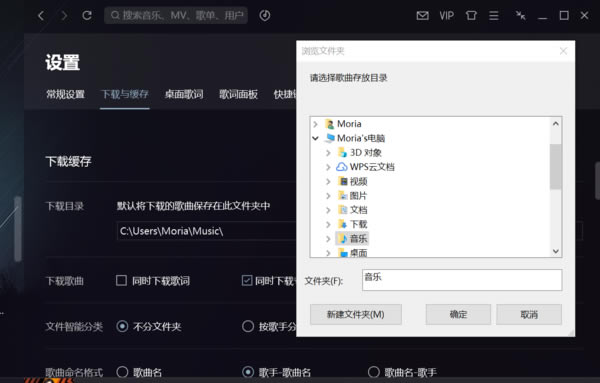Open the mail messages icon
600x383 pixels.
(422, 16)
